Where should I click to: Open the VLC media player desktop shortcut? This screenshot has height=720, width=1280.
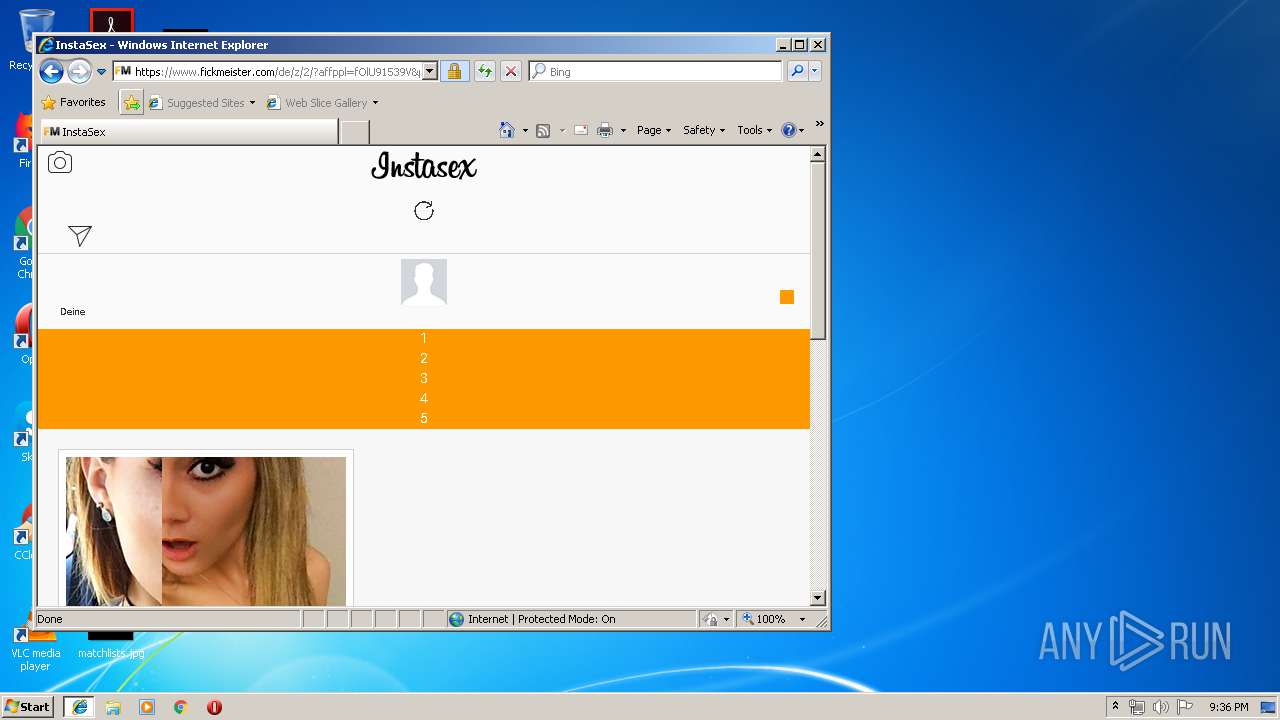tap(35, 646)
